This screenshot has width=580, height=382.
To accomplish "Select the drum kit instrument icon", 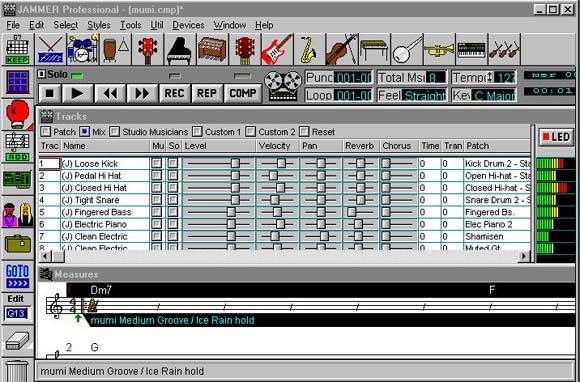I will [82, 49].
